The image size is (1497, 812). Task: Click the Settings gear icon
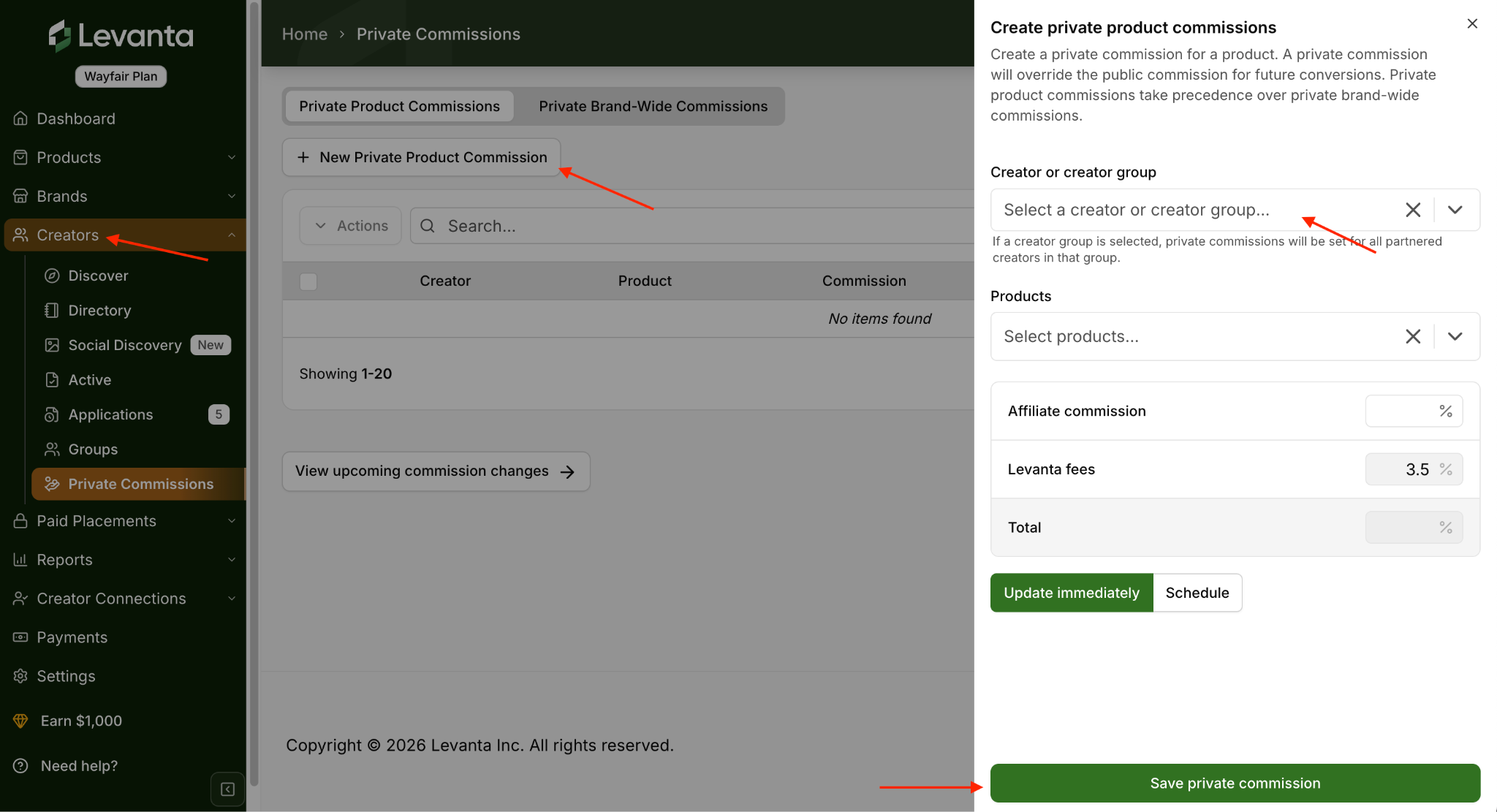(x=20, y=676)
